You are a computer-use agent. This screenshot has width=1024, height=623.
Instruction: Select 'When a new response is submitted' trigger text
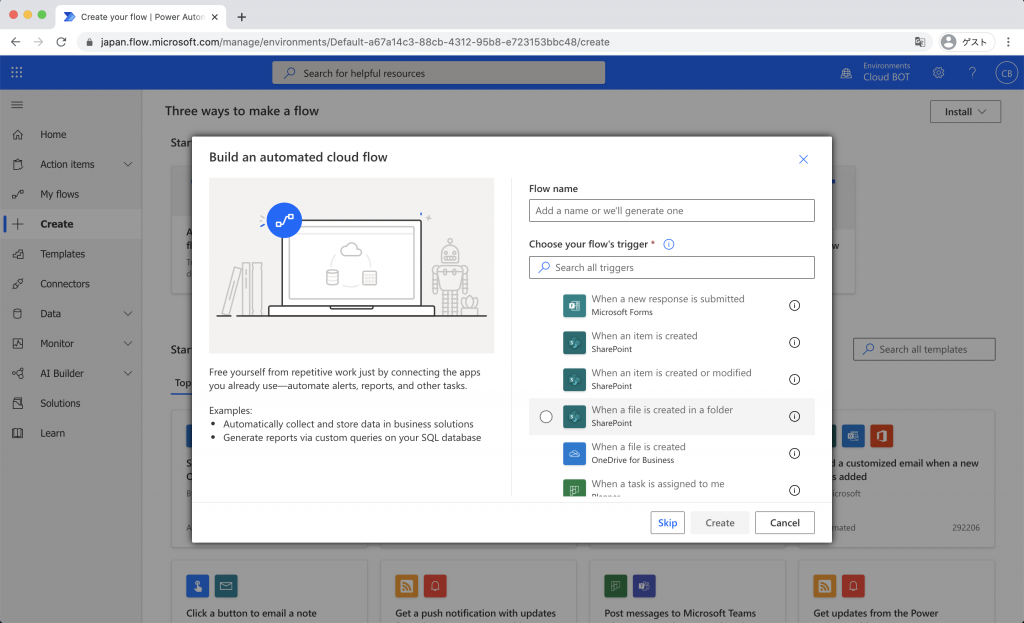[667, 298]
